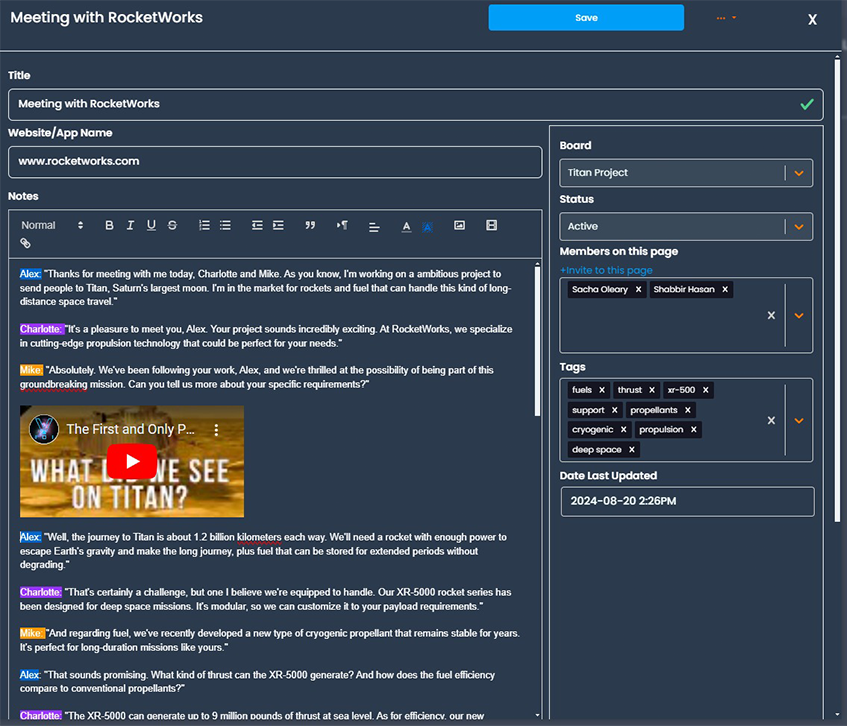Open the Board dropdown showing Titan Project
847x726 pixels.
point(798,173)
